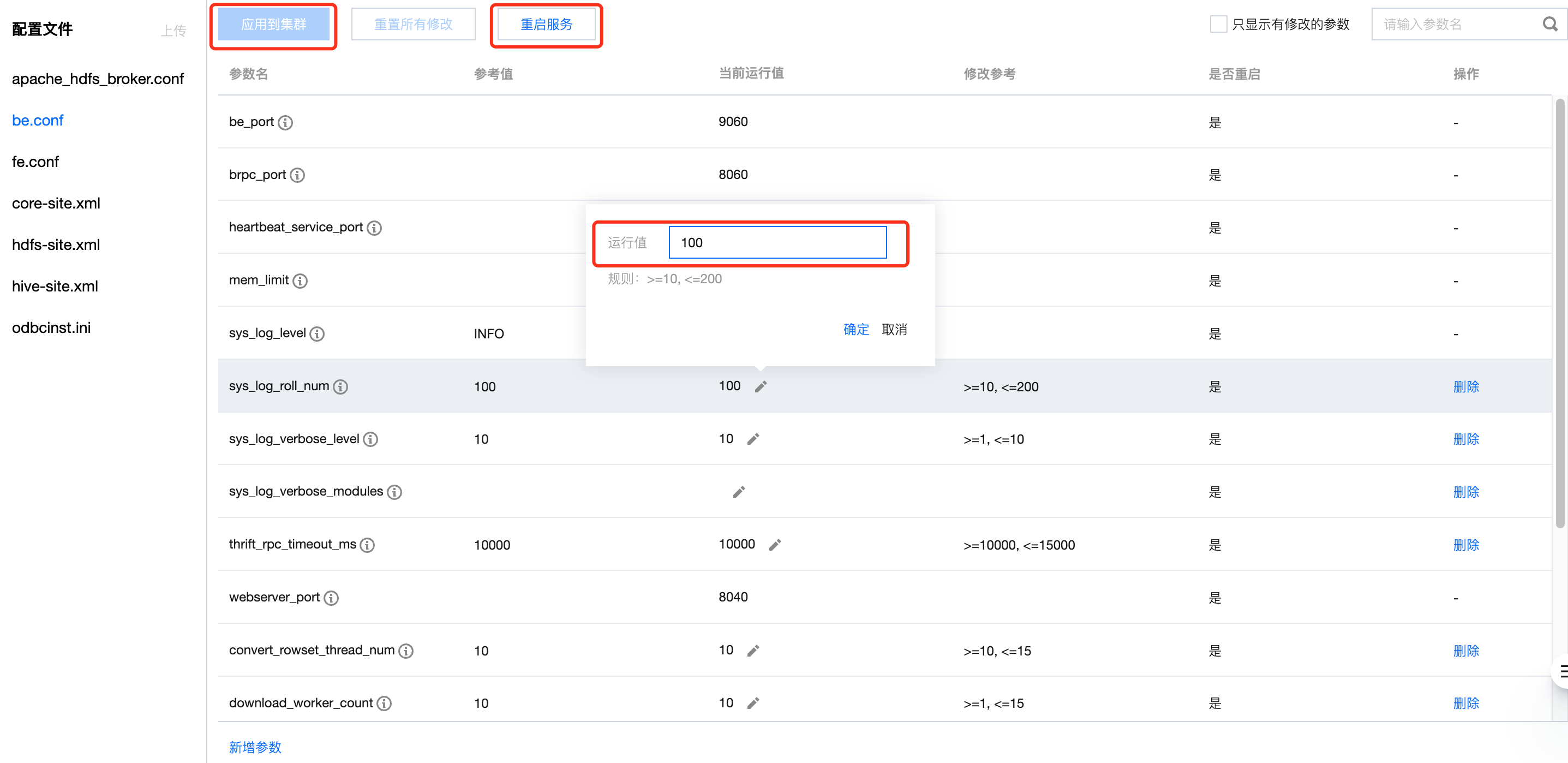Click the edit pencil for sys_log_roll_num
Screen dimensions: 1568x763
(x=760, y=386)
